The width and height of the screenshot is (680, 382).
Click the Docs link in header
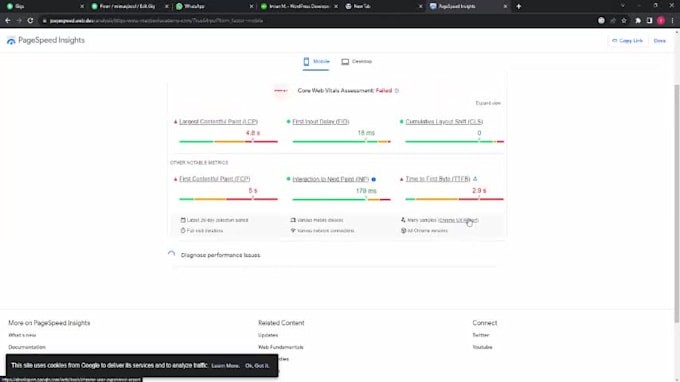tap(660, 41)
